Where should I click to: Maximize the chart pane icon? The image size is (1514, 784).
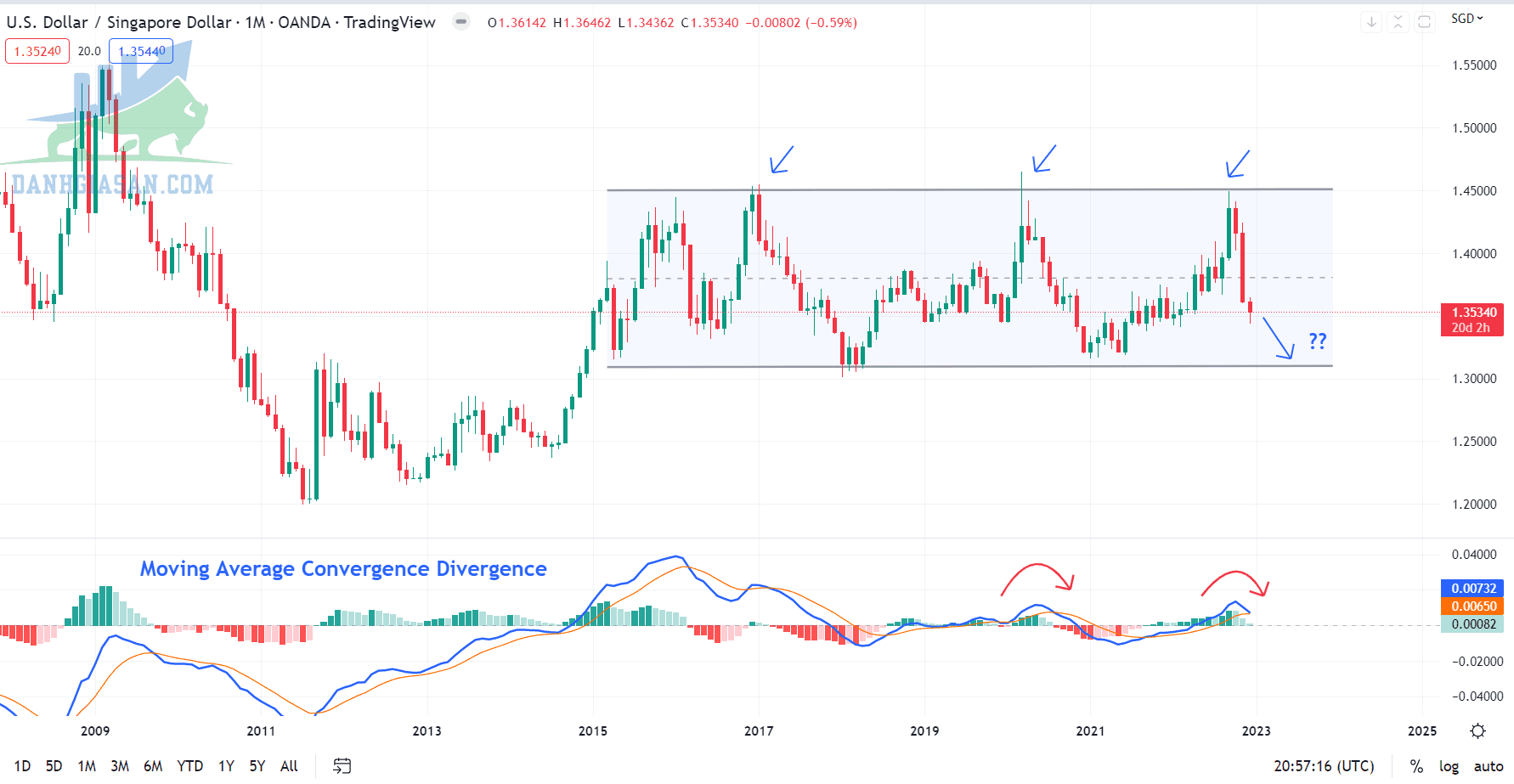tap(1425, 22)
